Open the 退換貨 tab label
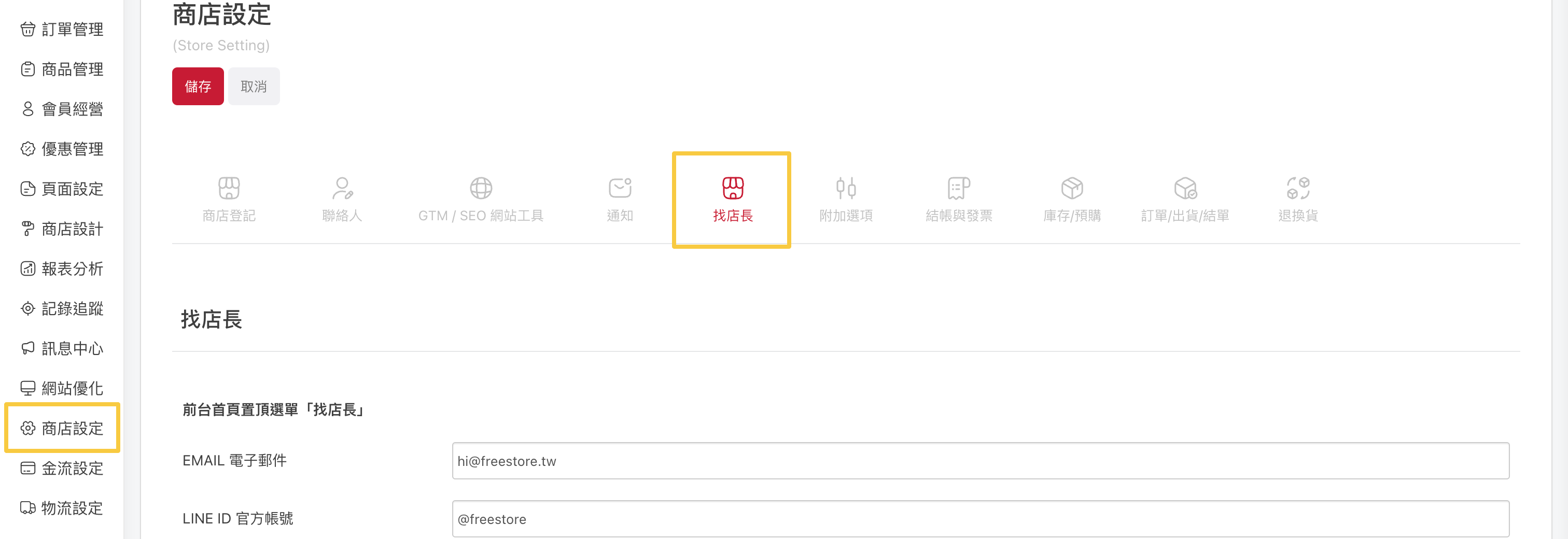1568x539 pixels. coord(1298,216)
